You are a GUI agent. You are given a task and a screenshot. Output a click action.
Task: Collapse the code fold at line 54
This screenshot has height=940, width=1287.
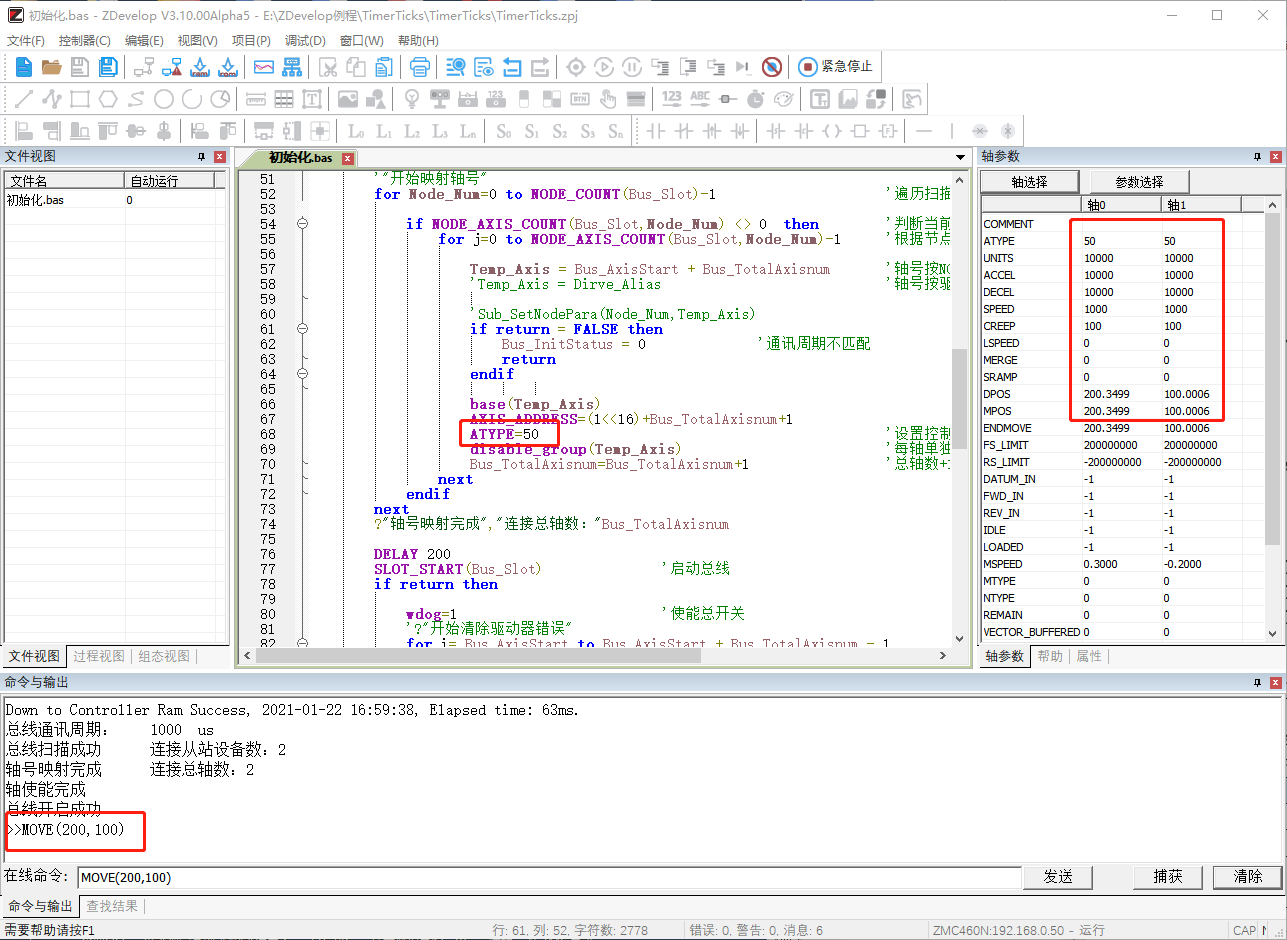pos(302,224)
